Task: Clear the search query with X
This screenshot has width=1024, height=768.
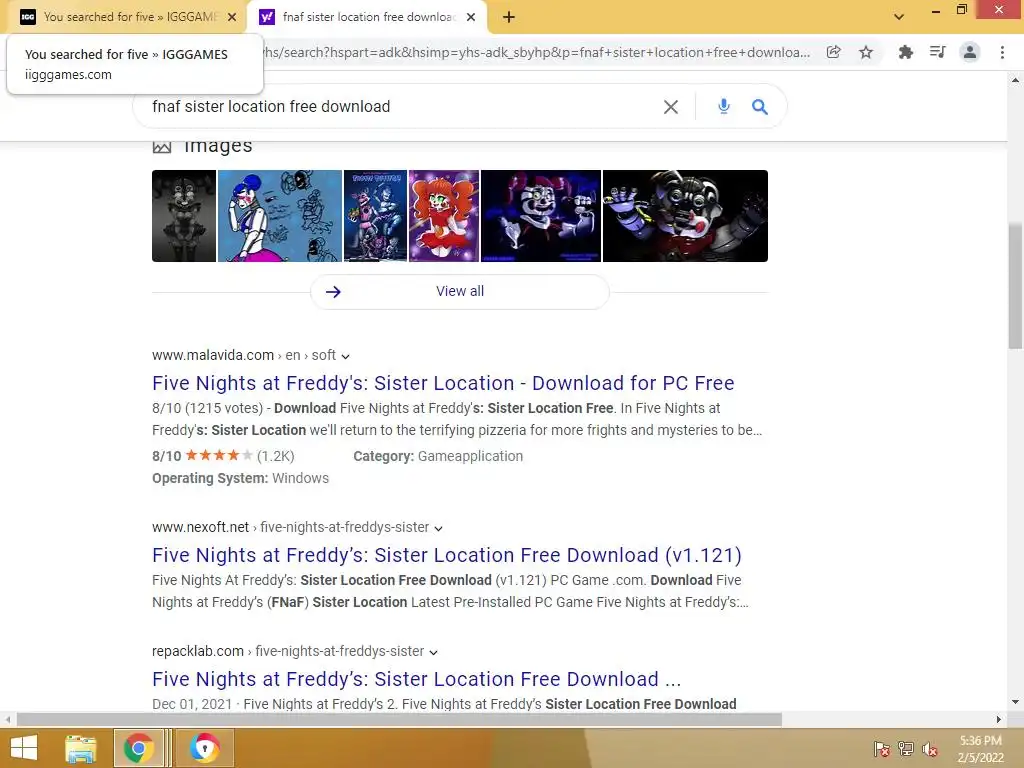Action: [x=671, y=107]
